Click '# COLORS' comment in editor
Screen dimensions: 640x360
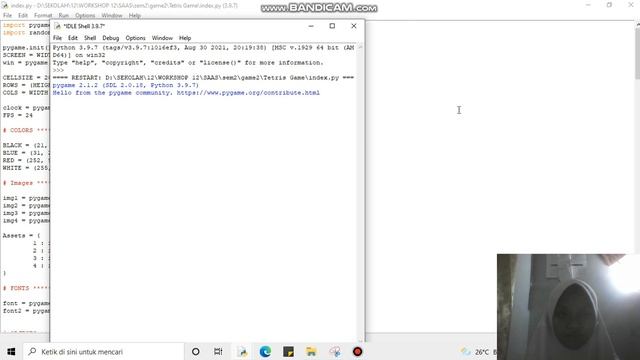(x=25, y=130)
